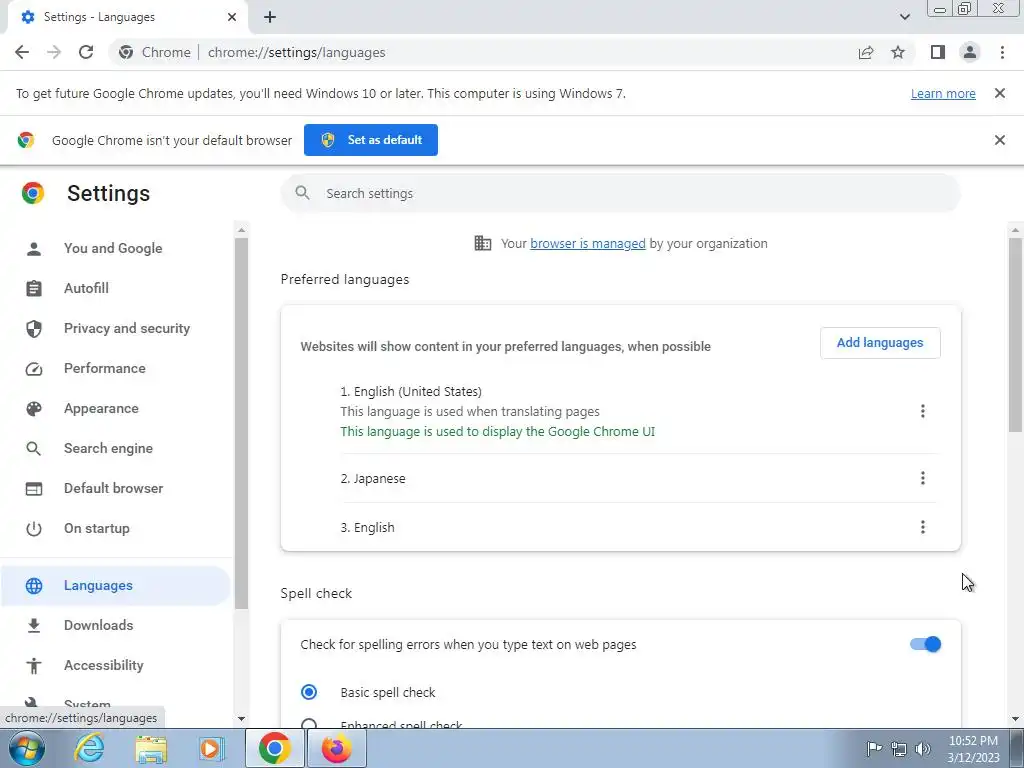Open the Windows Start button

coord(26,748)
